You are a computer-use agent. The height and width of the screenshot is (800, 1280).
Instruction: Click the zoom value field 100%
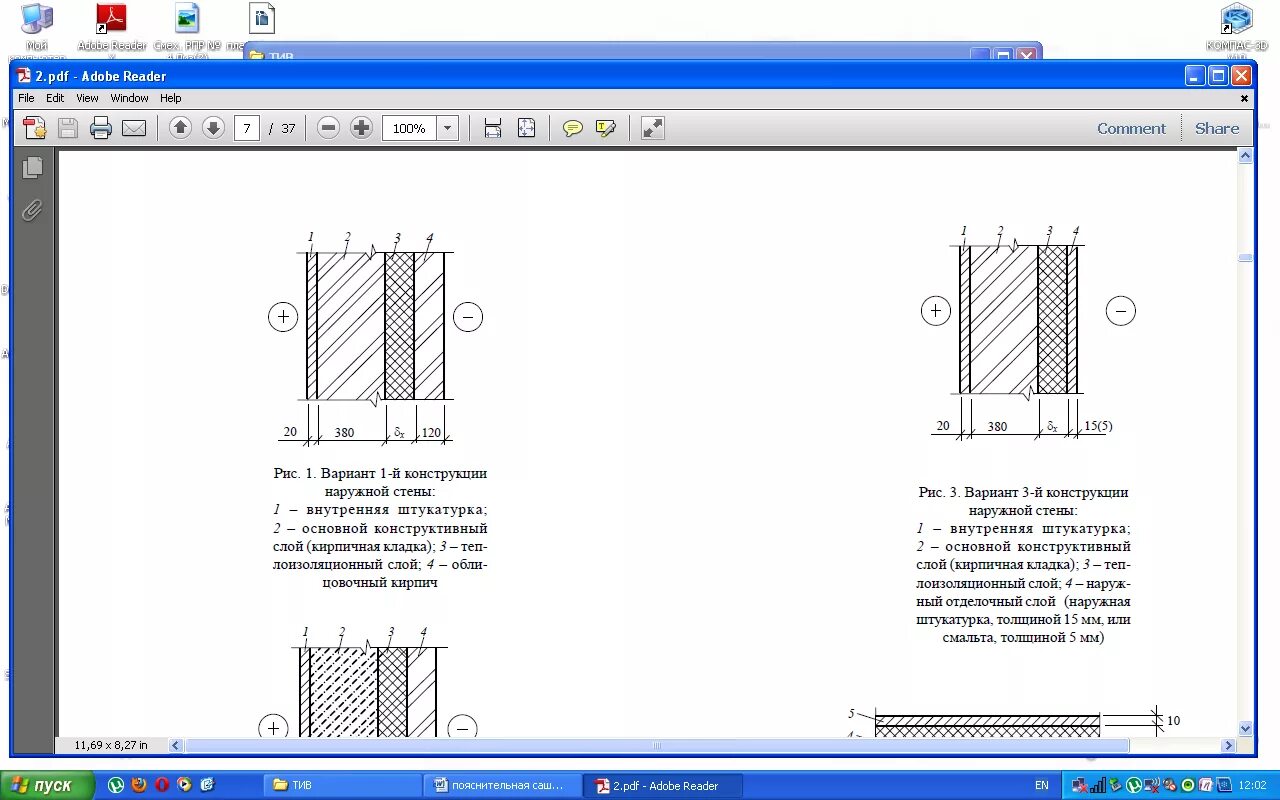409,128
